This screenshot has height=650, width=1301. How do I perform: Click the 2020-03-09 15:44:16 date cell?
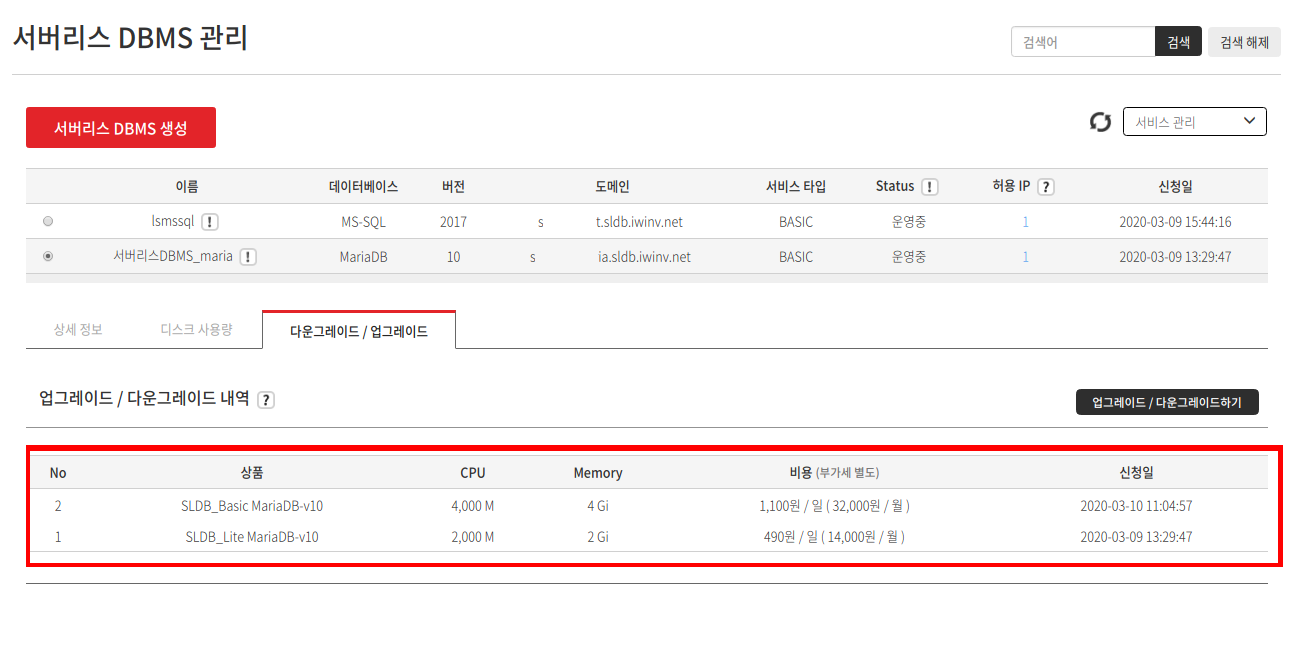click(1175, 222)
